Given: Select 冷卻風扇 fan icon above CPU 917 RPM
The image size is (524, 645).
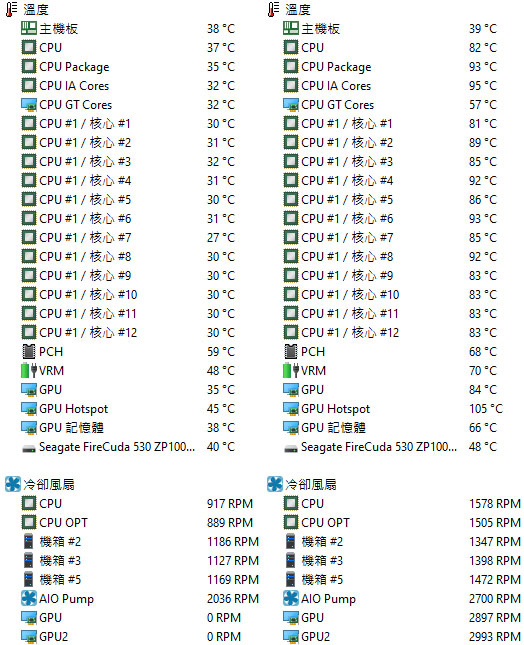Looking at the screenshot, I should (x=13, y=484).
